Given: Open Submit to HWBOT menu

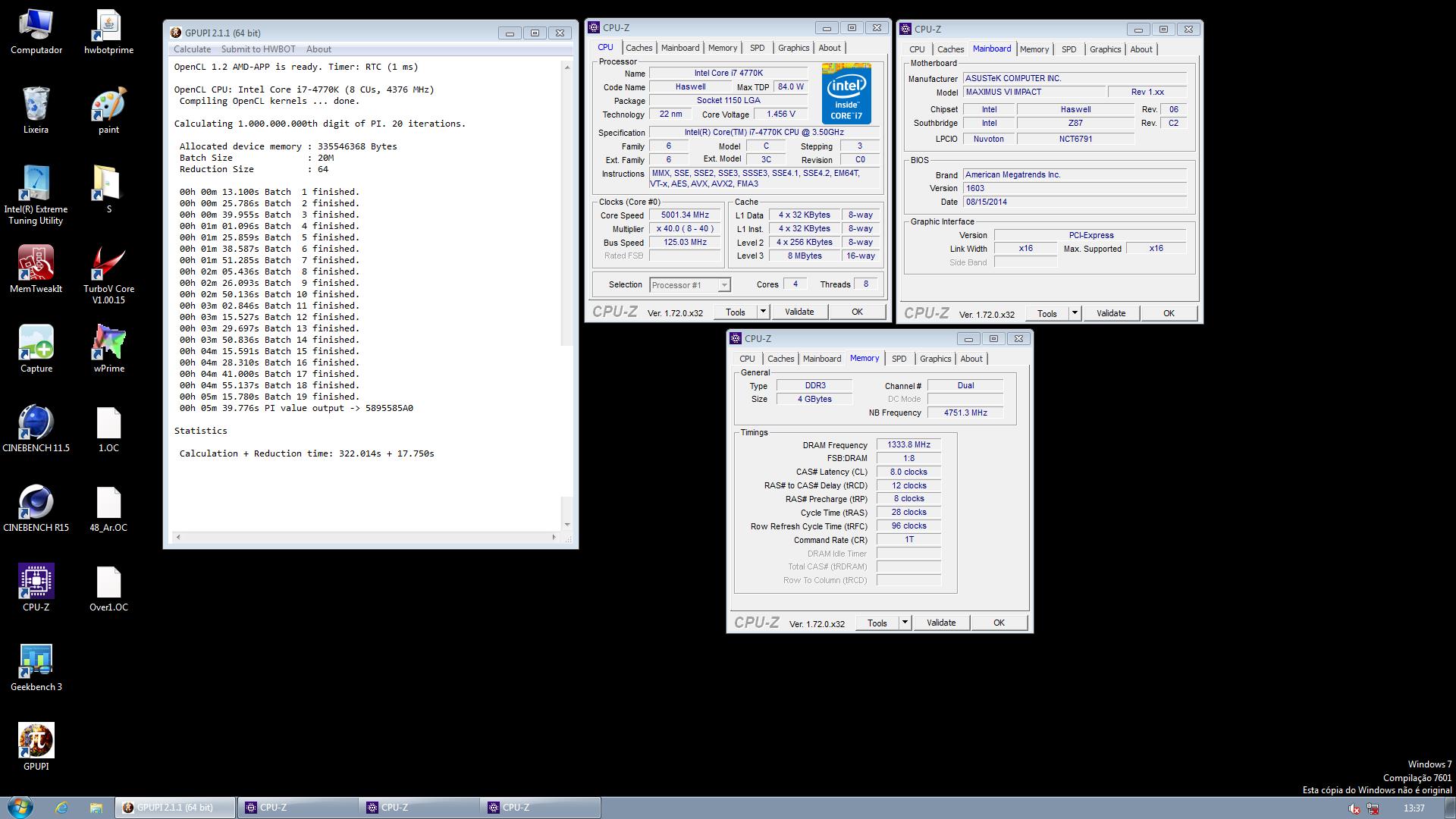Looking at the screenshot, I should pos(258,49).
